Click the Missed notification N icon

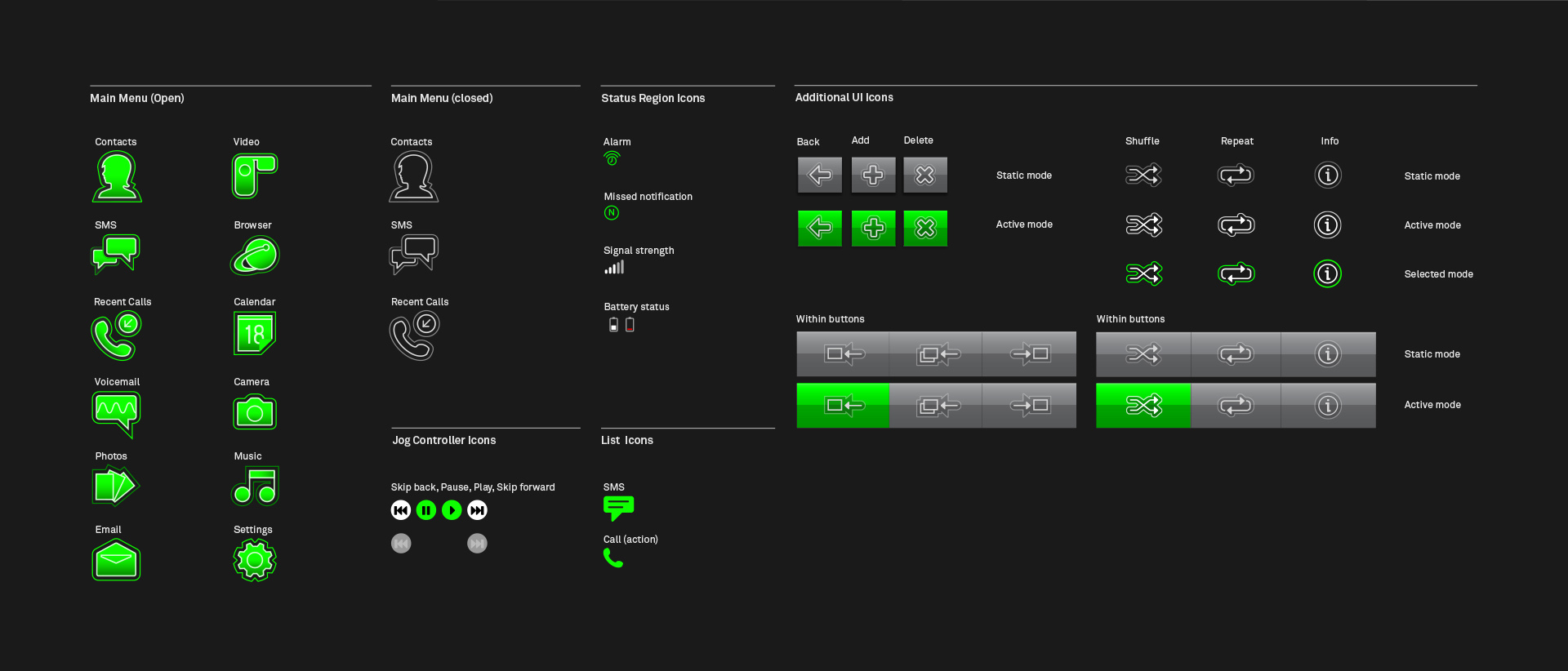pyautogui.click(x=612, y=213)
